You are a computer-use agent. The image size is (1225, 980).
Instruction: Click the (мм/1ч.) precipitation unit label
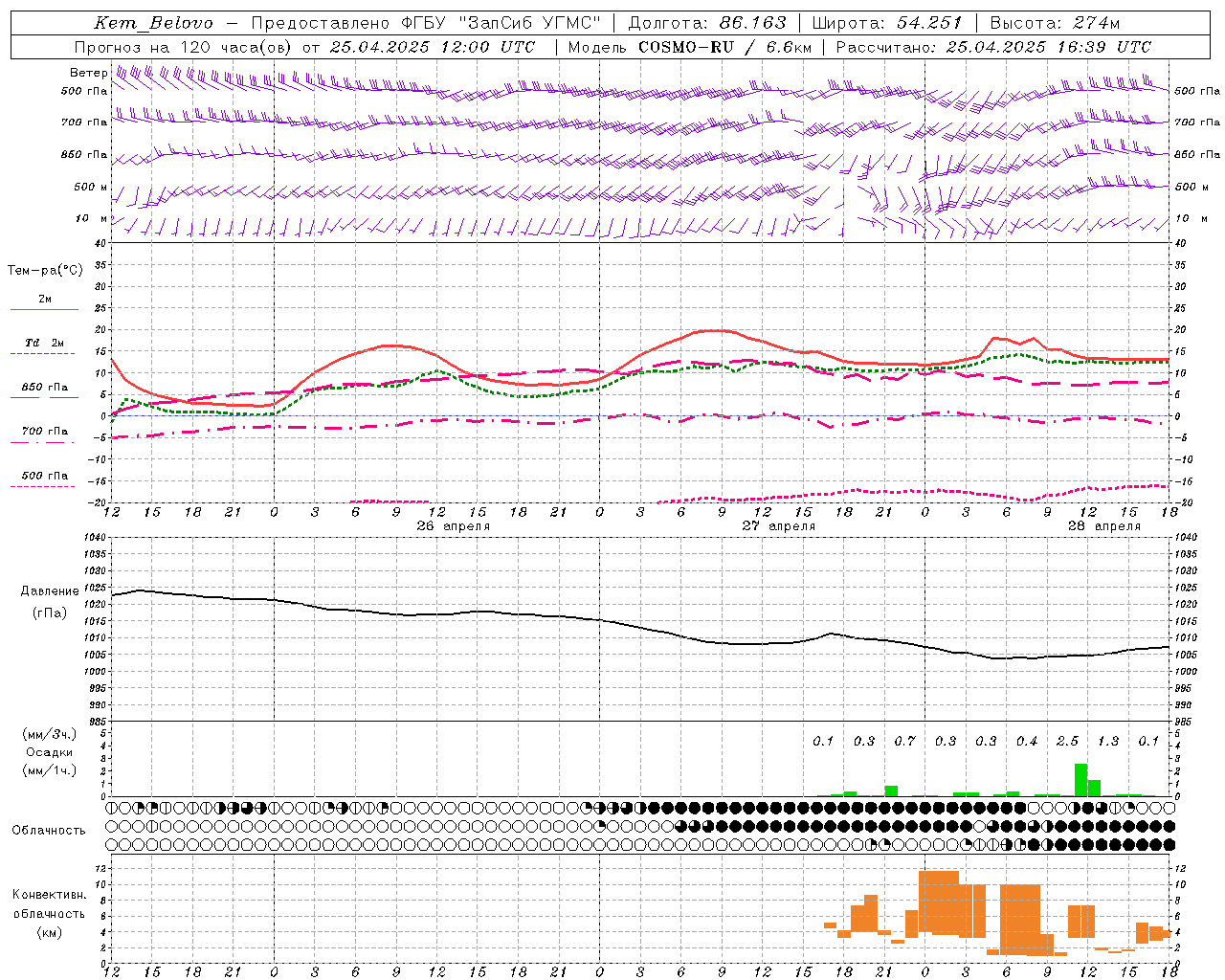(x=50, y=770)
